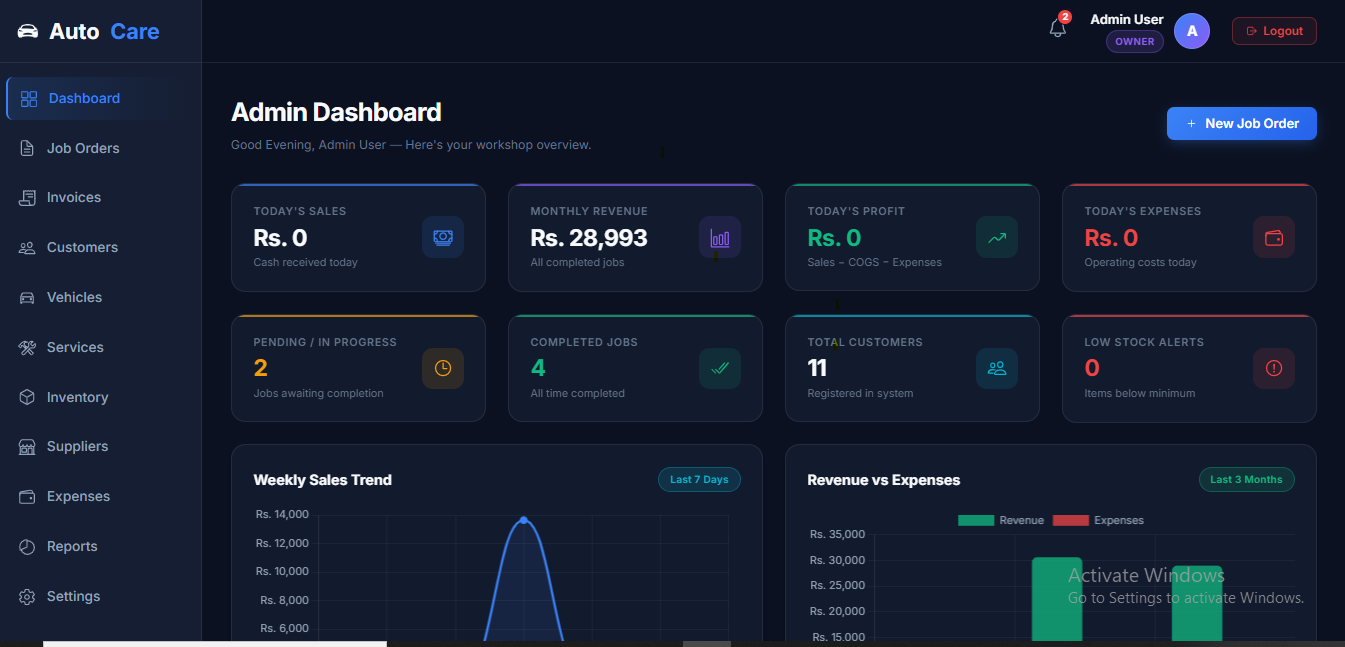Click the Inventory box icon in sidebar
Screen dimensions: 1345x647
click(x=28, y=397)
